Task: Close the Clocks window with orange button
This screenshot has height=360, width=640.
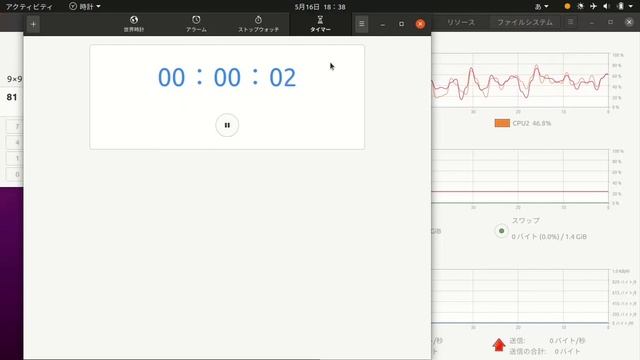Action: [420, 24]
